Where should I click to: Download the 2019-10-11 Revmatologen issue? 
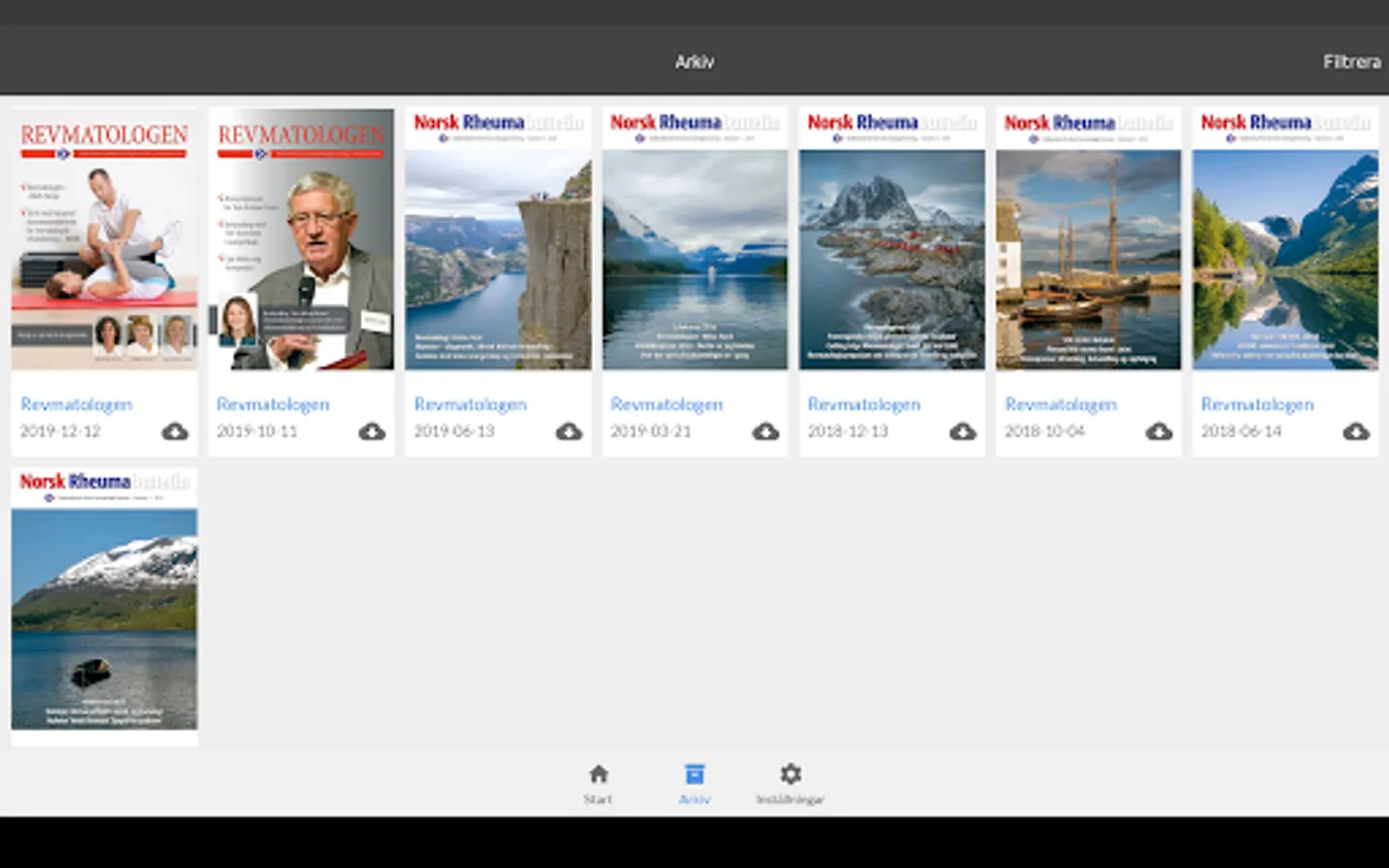point(371,431)
